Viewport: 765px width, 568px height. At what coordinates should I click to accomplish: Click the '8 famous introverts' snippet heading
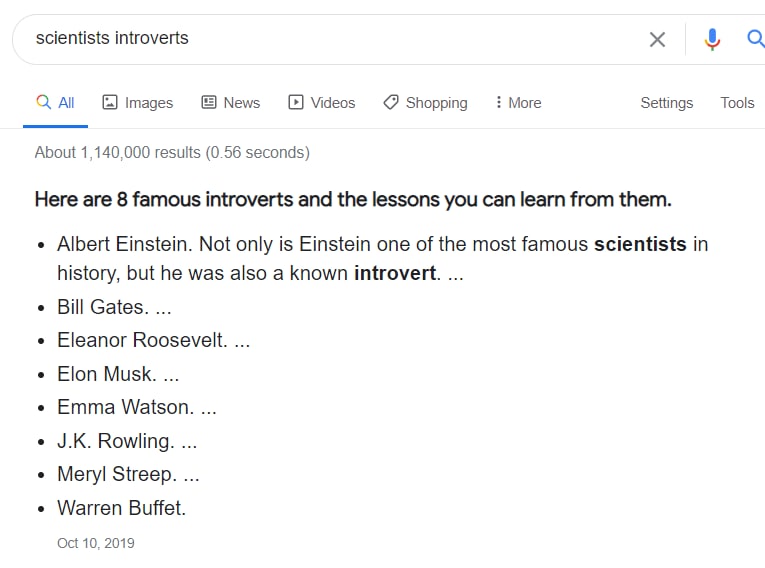[x=353, y=200]
